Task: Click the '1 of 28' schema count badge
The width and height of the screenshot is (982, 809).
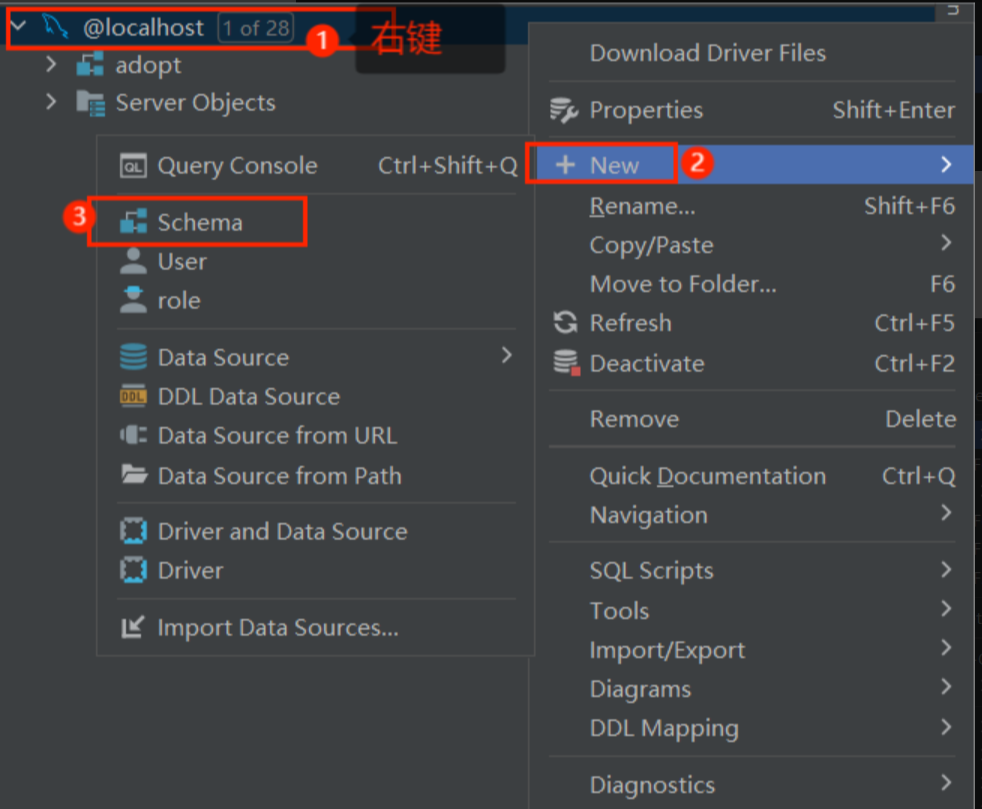Action: 257,28
